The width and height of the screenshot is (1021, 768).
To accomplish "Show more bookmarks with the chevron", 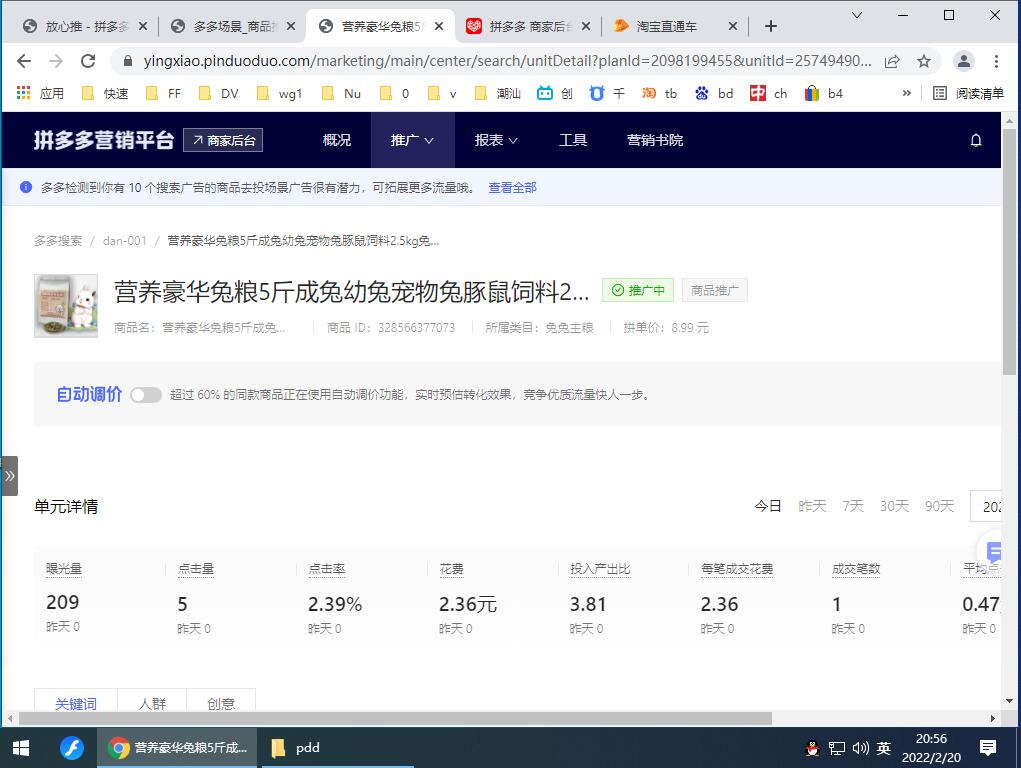I will [906, 94].
